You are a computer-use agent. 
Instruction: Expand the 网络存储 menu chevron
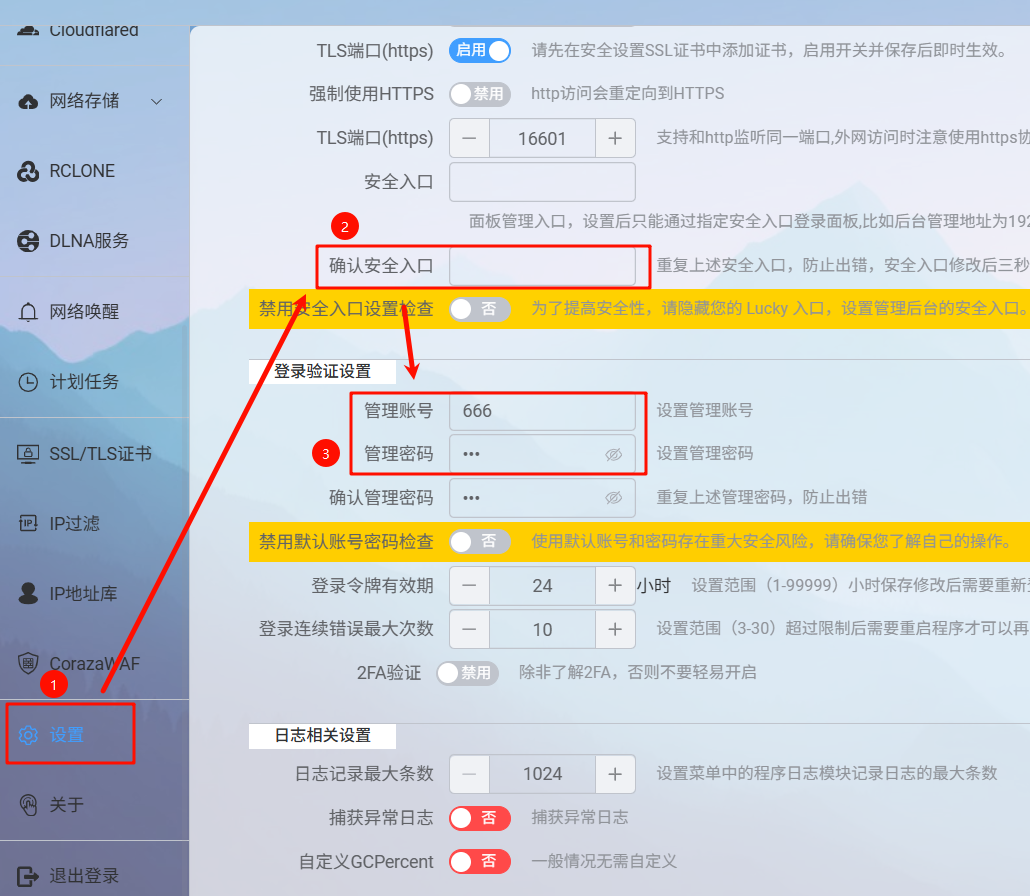156,101
